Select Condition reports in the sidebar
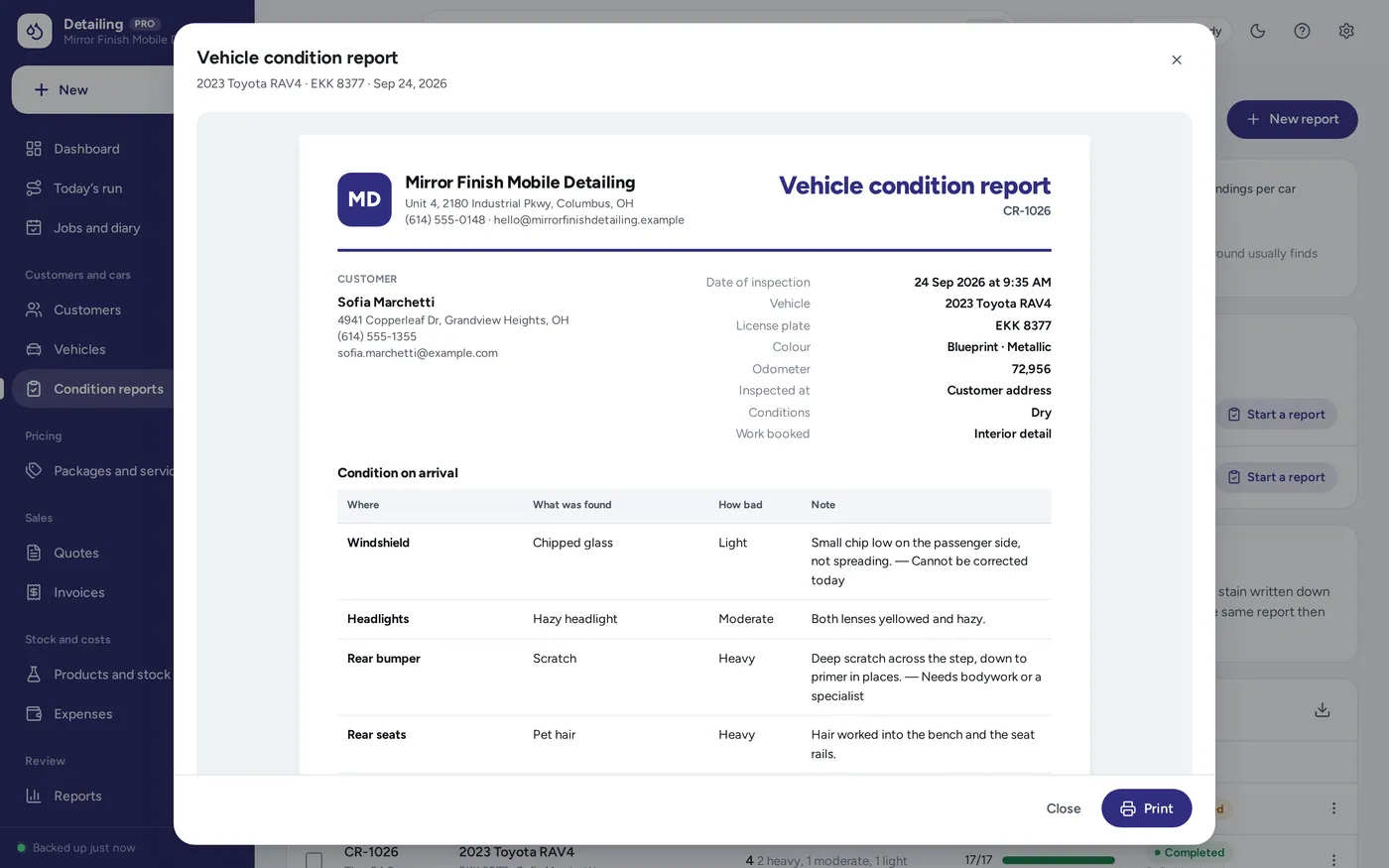 coord(93,390)
